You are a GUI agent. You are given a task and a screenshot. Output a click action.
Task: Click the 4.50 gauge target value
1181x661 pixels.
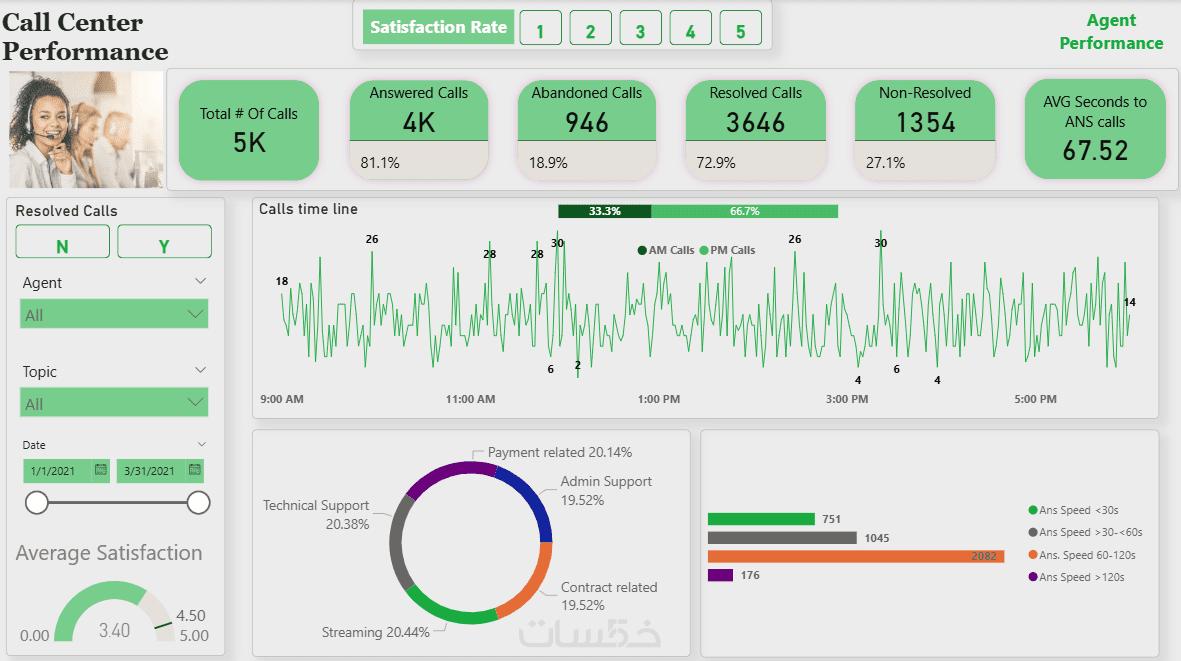[x=191, y=616]
